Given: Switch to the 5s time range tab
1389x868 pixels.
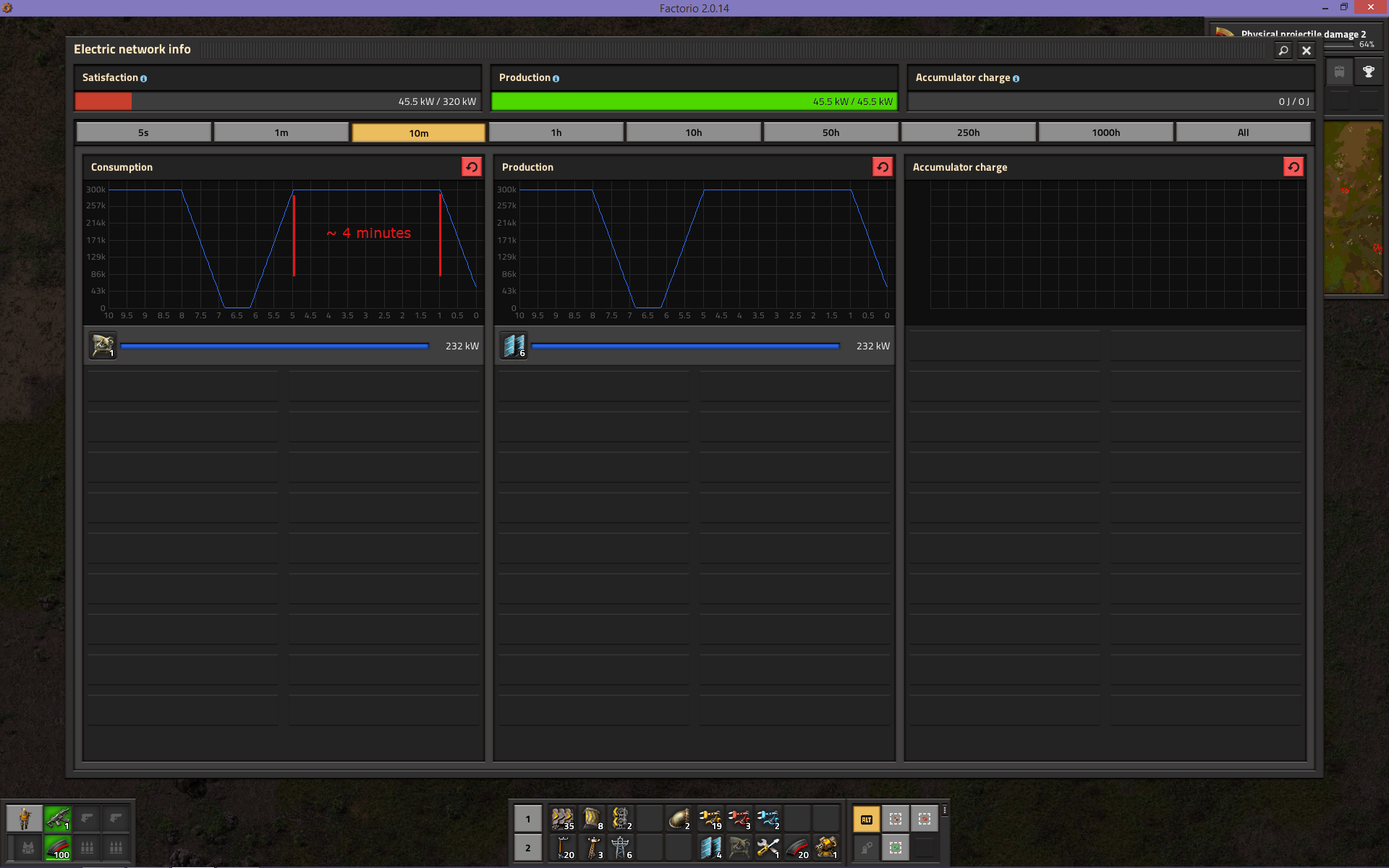Looking at the screenshot, I should [x=143, y=132].
